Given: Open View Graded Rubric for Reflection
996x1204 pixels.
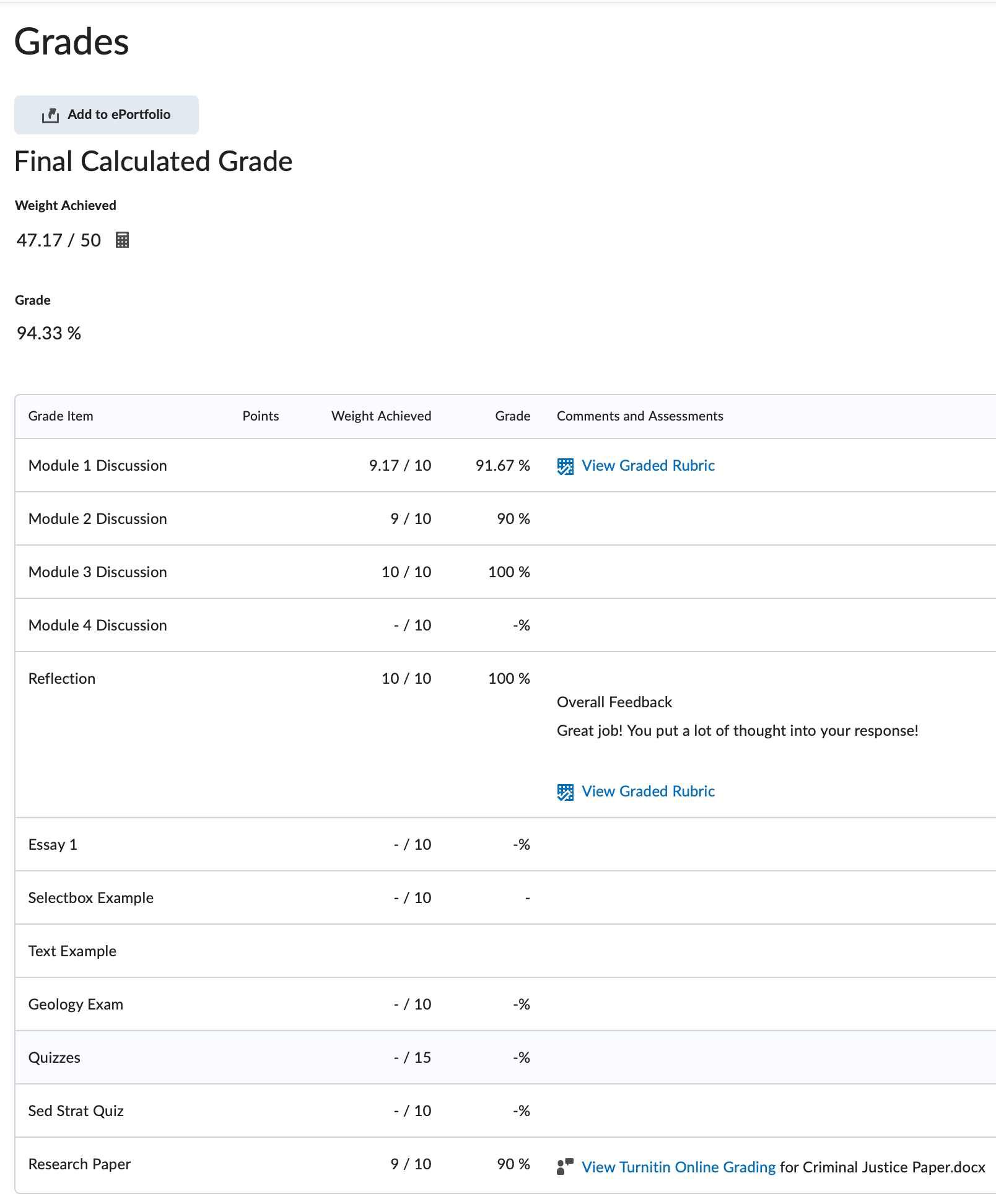Looking at the screenshot, I should coord(648,791).
